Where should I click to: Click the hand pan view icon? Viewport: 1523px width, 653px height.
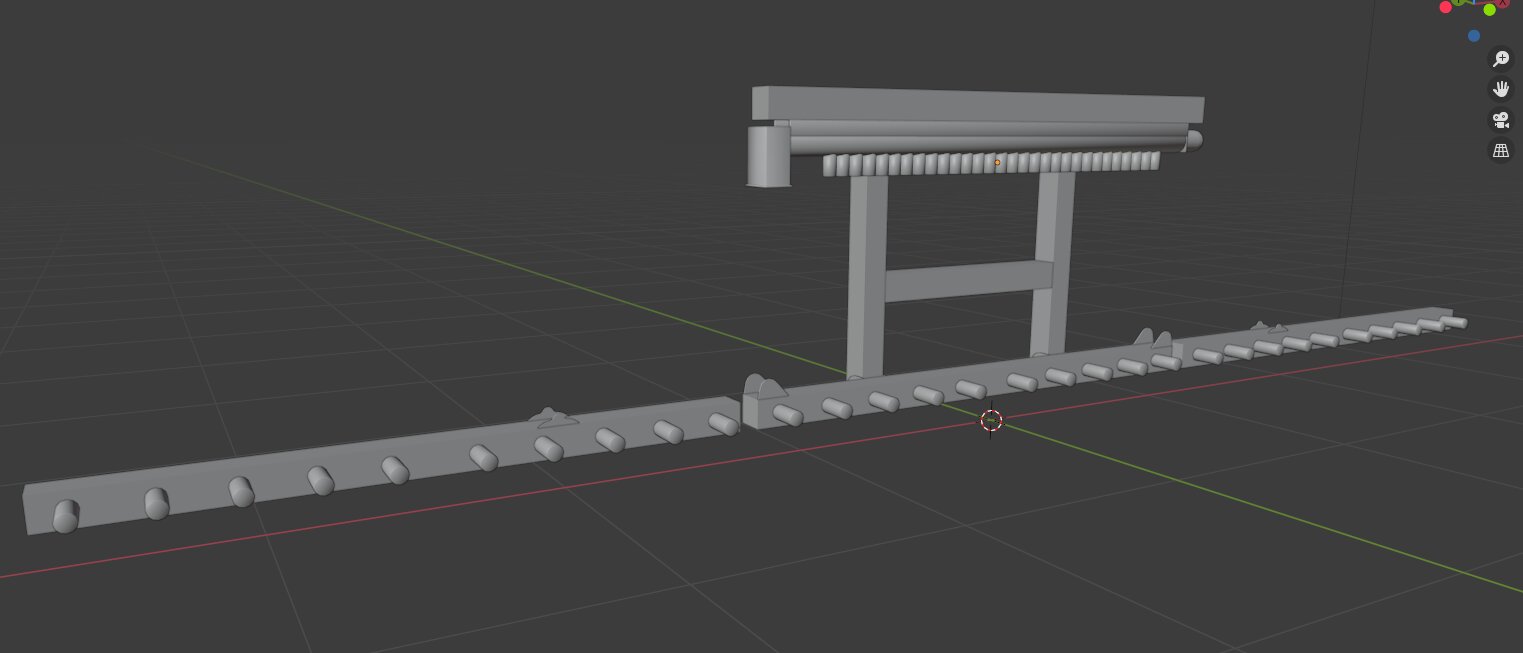[x=1500, y=89]
